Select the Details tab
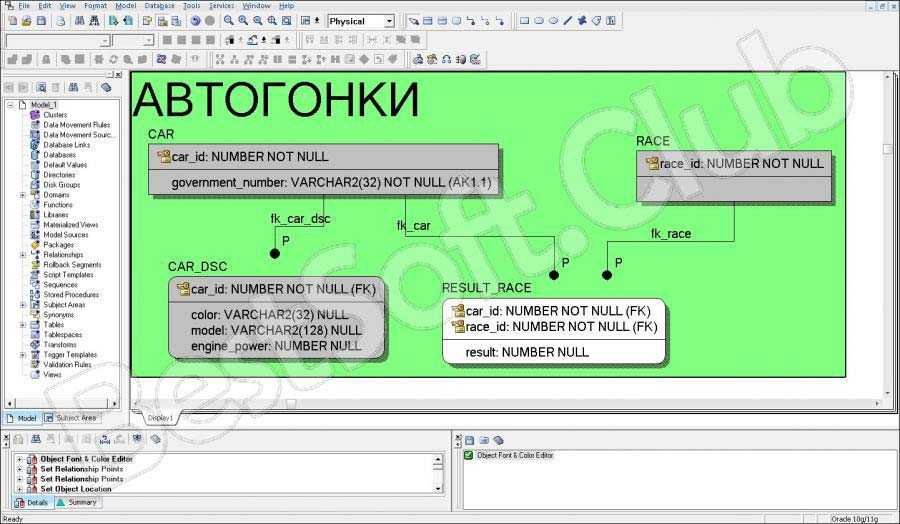This screenshot has width=900, height=524. click(33, 502)
